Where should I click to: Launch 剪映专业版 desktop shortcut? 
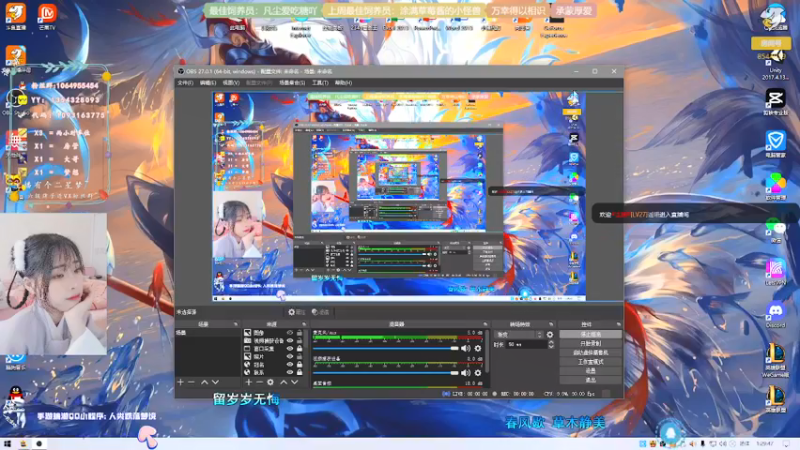[776, 102]
